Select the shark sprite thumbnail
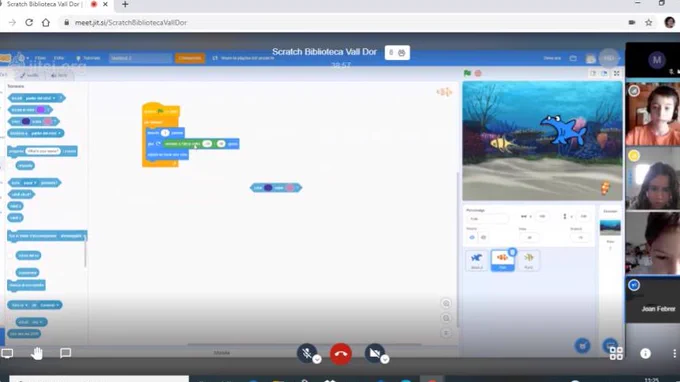Viewport: 680px width, 382px height. click(x=477, y=260)
